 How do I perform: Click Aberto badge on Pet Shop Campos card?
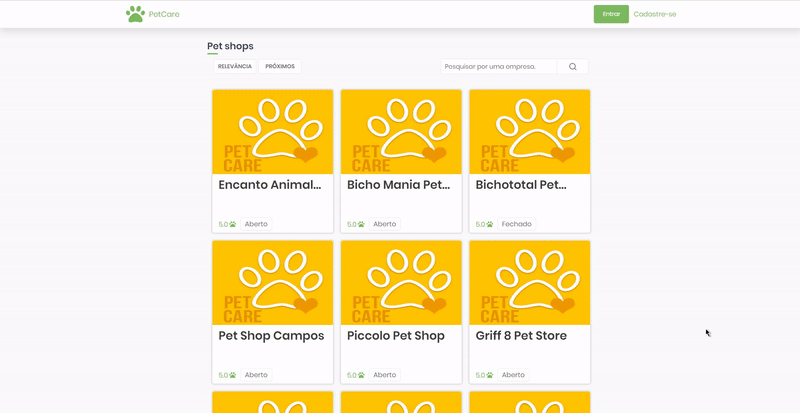click(x=256, y=375)
